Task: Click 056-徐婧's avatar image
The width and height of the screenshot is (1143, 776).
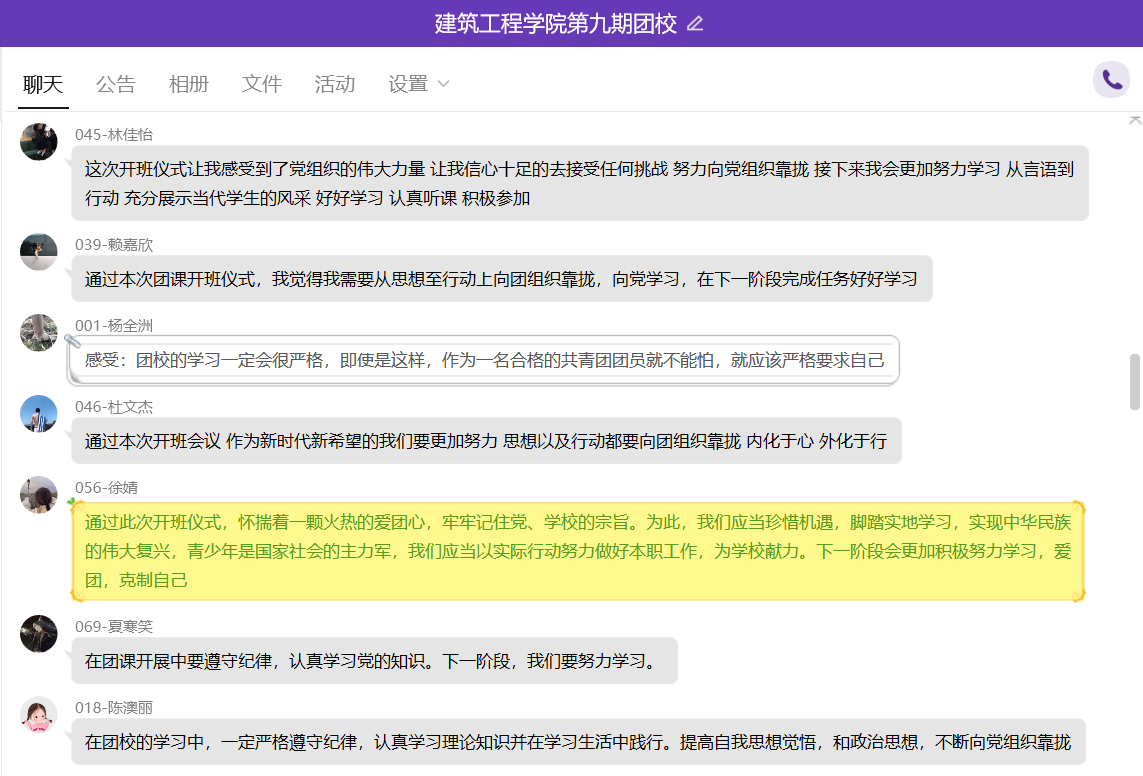Action: click(x=39, y=494)
